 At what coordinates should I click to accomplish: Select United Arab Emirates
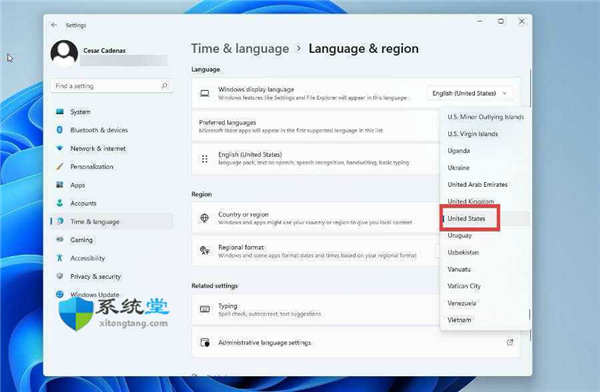(x=485, y=185)
